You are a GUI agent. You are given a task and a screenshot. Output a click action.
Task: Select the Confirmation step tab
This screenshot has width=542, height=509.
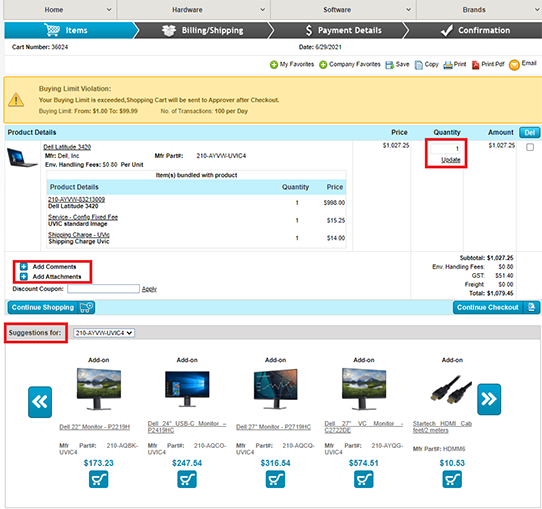(475, 30)
